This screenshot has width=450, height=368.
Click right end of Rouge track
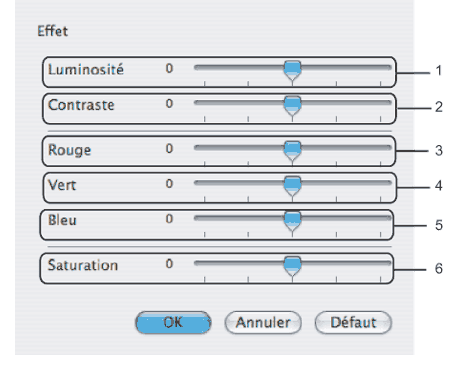(x=389, y=148)
